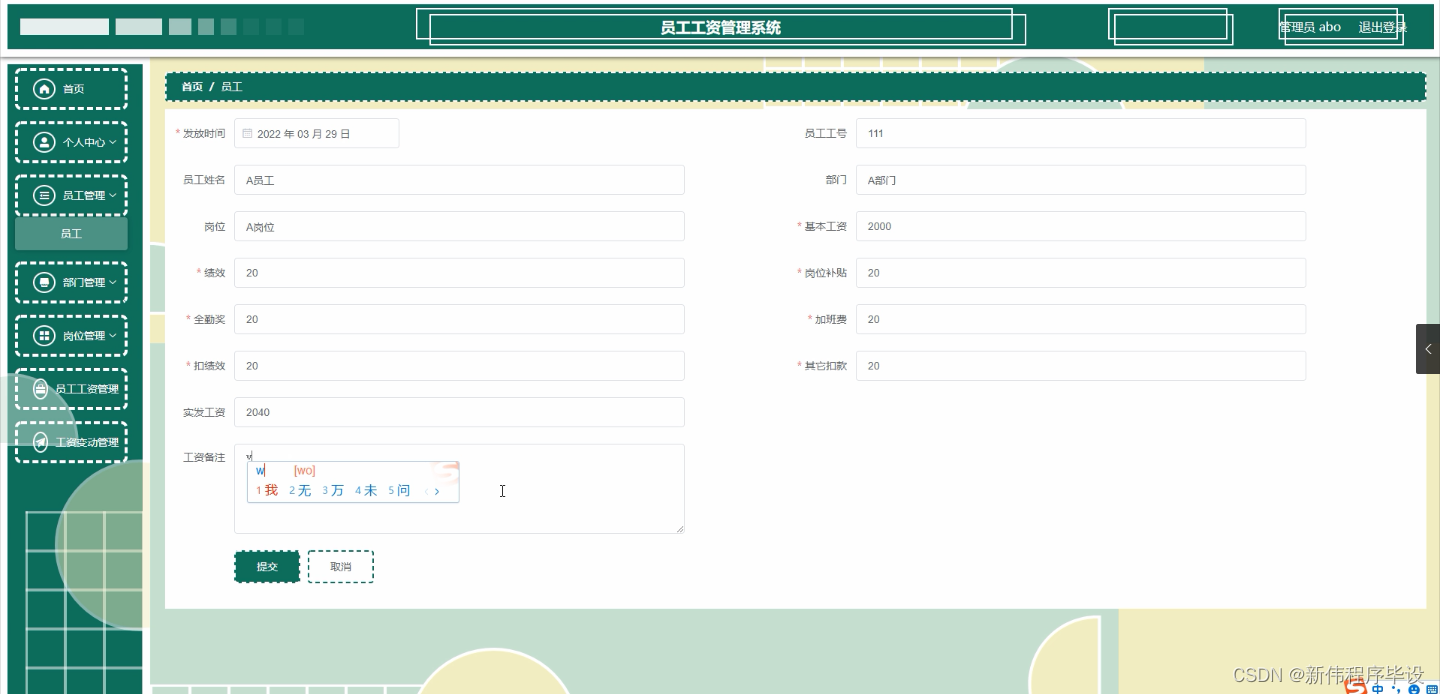Show next IME candidate page arrow

(x=437, y=491)
